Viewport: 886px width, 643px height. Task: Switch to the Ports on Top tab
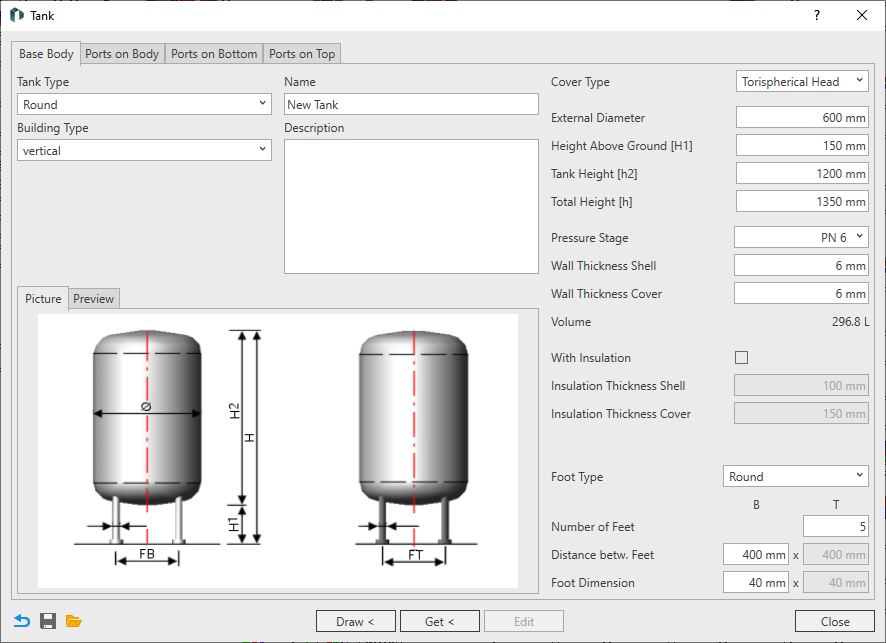pos(302,54)
